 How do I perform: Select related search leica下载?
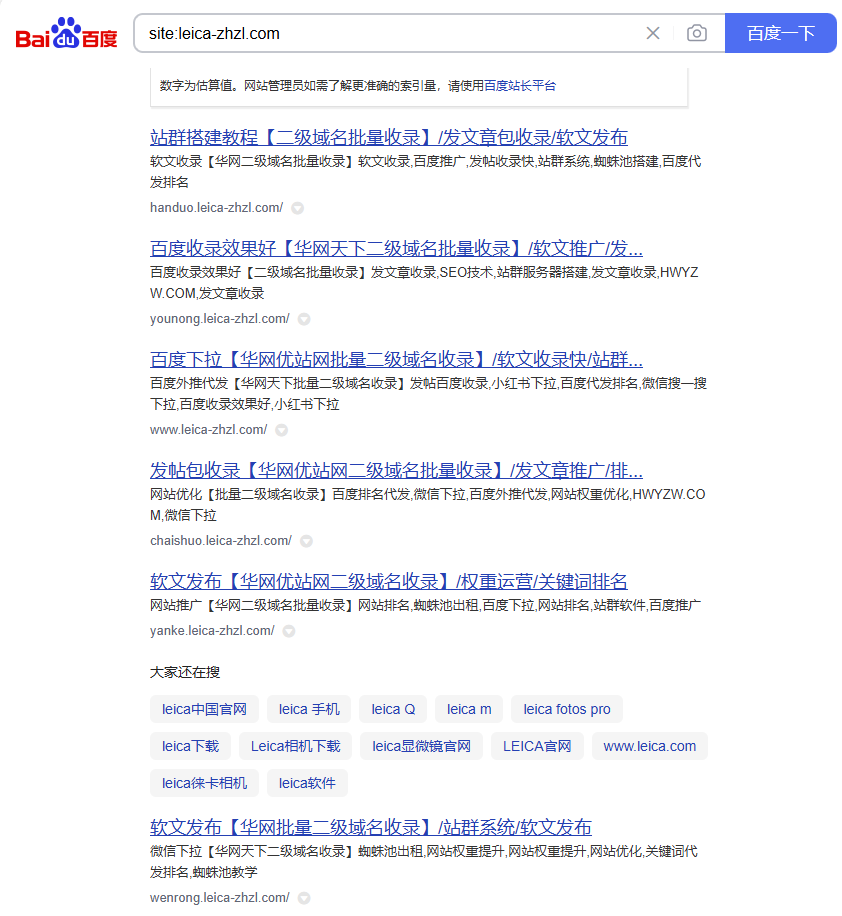190,746
